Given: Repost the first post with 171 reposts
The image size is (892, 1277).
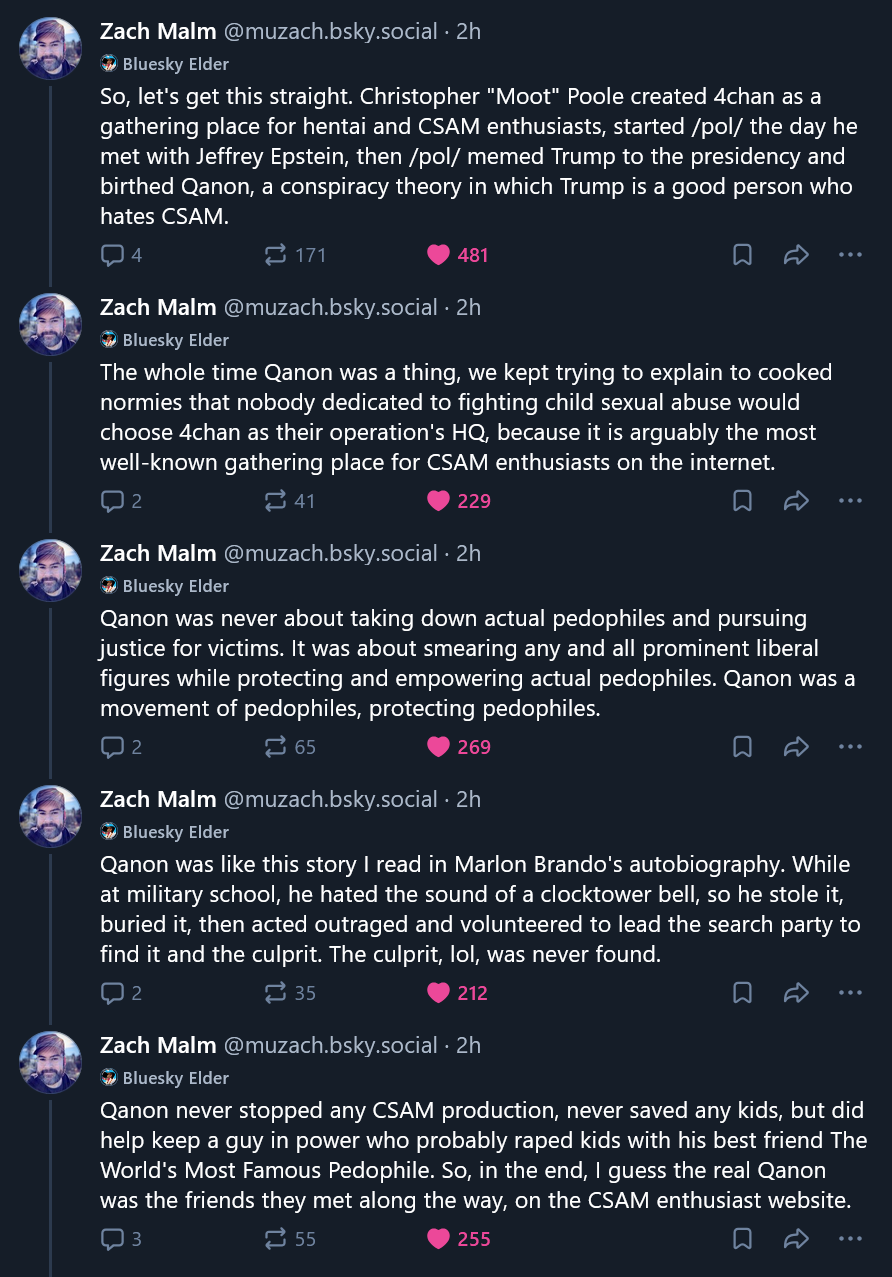Looking at the screenshot, I should tap(276, 255).
